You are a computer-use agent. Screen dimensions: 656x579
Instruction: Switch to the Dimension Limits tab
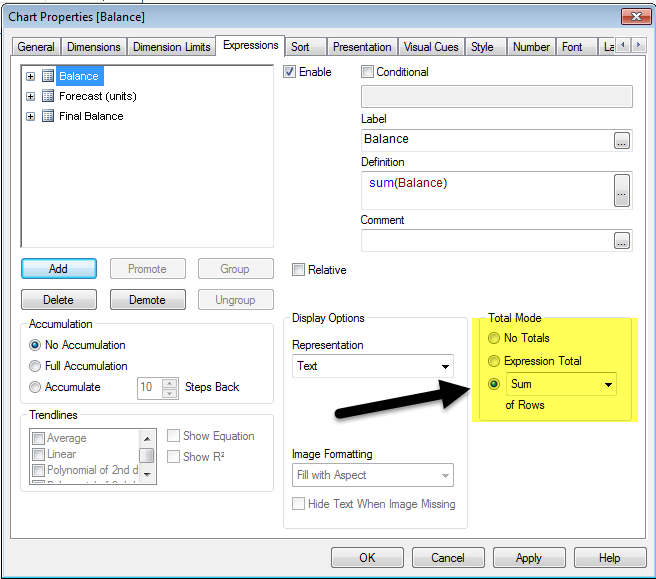pos(172,47)
